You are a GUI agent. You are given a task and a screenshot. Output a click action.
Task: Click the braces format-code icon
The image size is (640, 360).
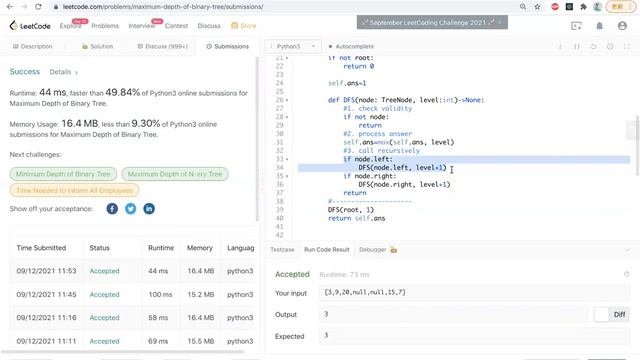(577, 47)
